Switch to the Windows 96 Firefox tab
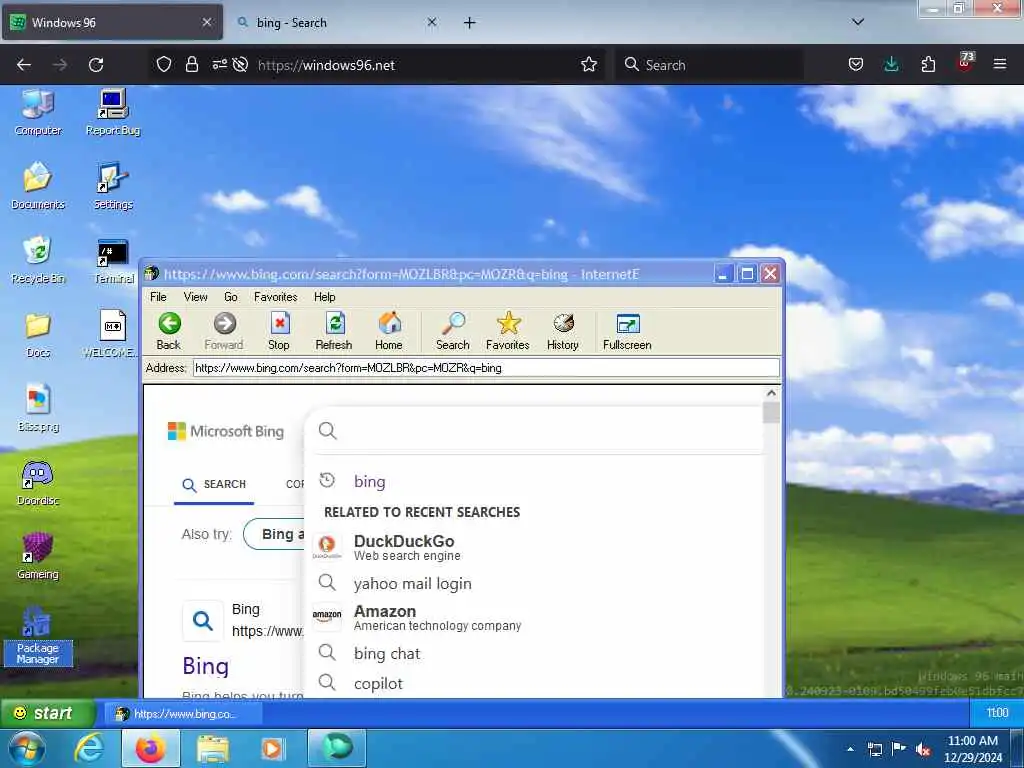The image size is (1024, 768). click(x=112, y=23)
